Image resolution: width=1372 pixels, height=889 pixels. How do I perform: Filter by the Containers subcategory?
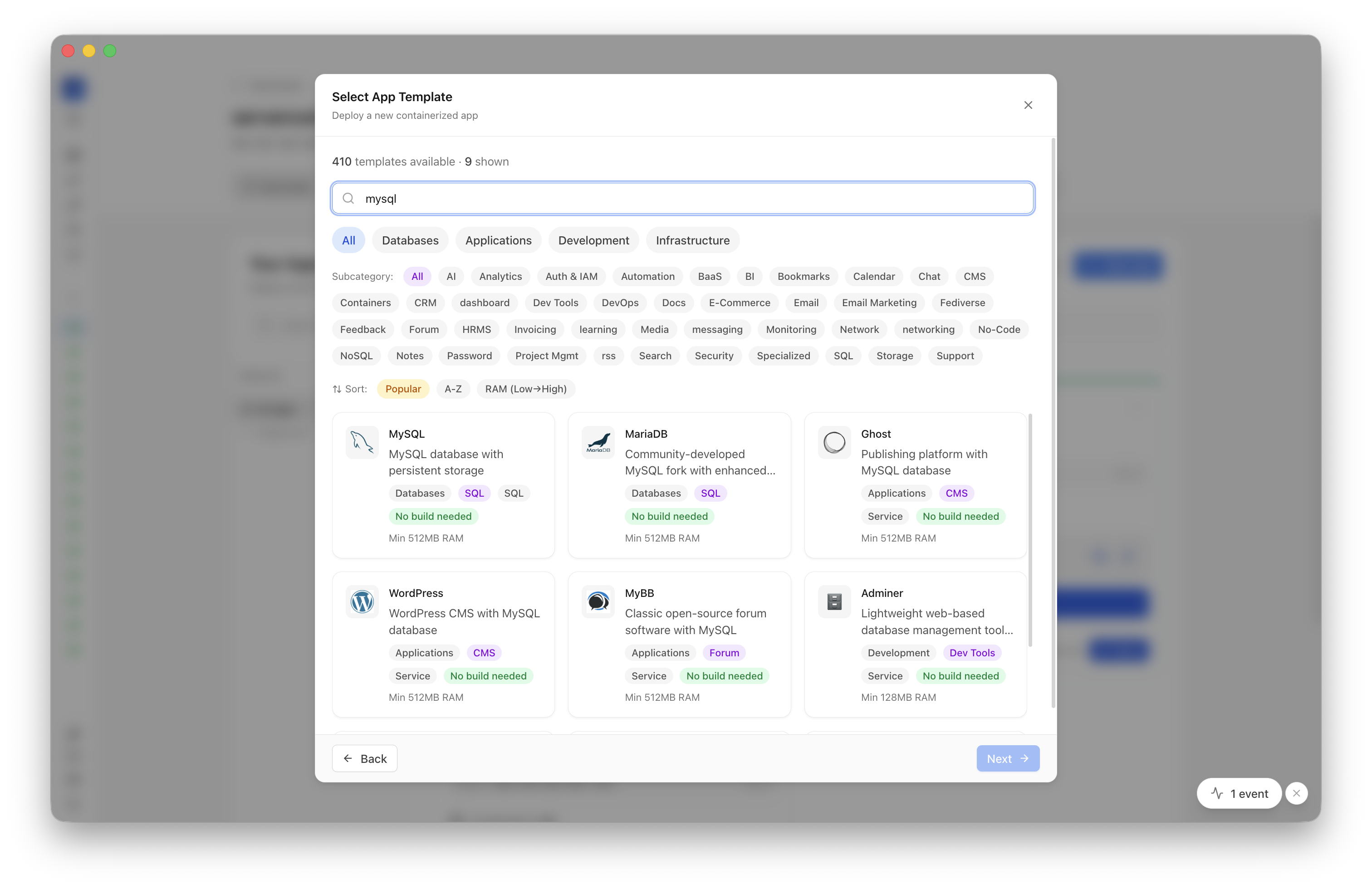(x=365, y=303)
